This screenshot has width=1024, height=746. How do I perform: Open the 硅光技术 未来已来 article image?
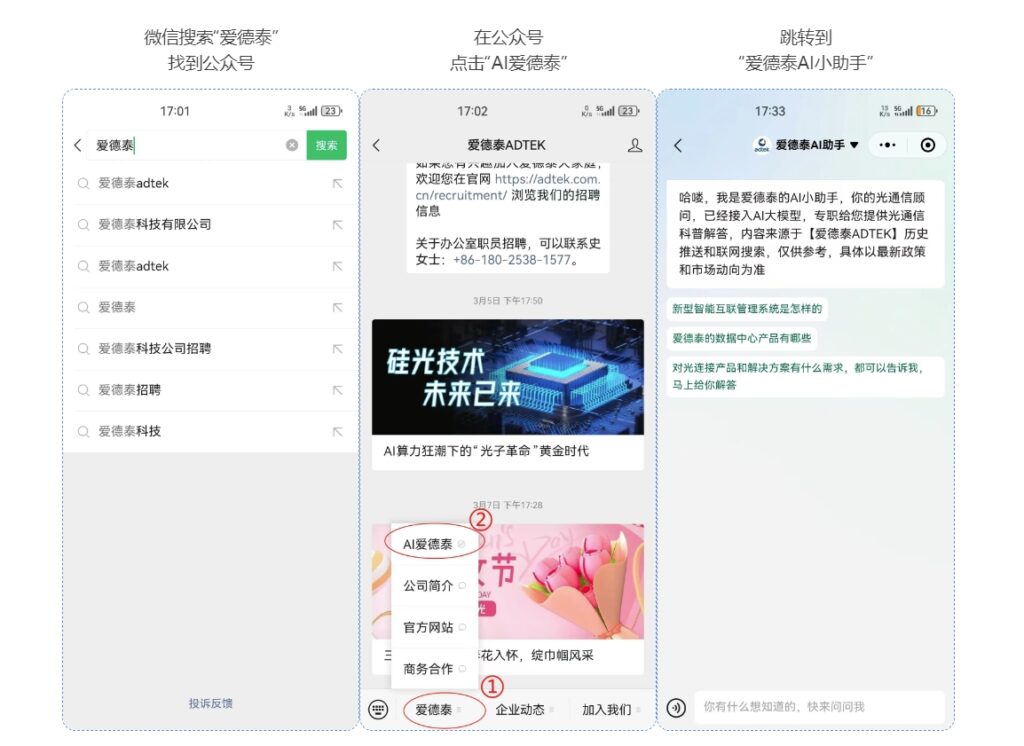coord(507,377)
